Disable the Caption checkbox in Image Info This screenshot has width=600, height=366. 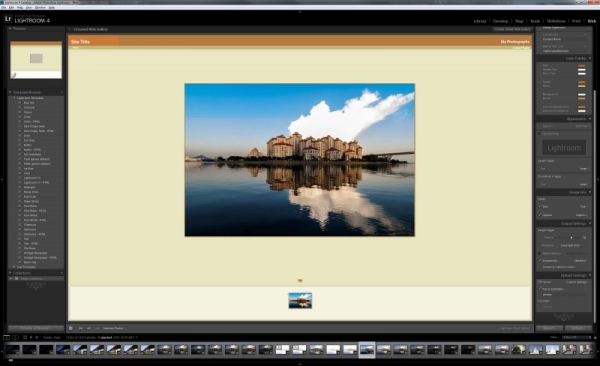click(540, 215)
